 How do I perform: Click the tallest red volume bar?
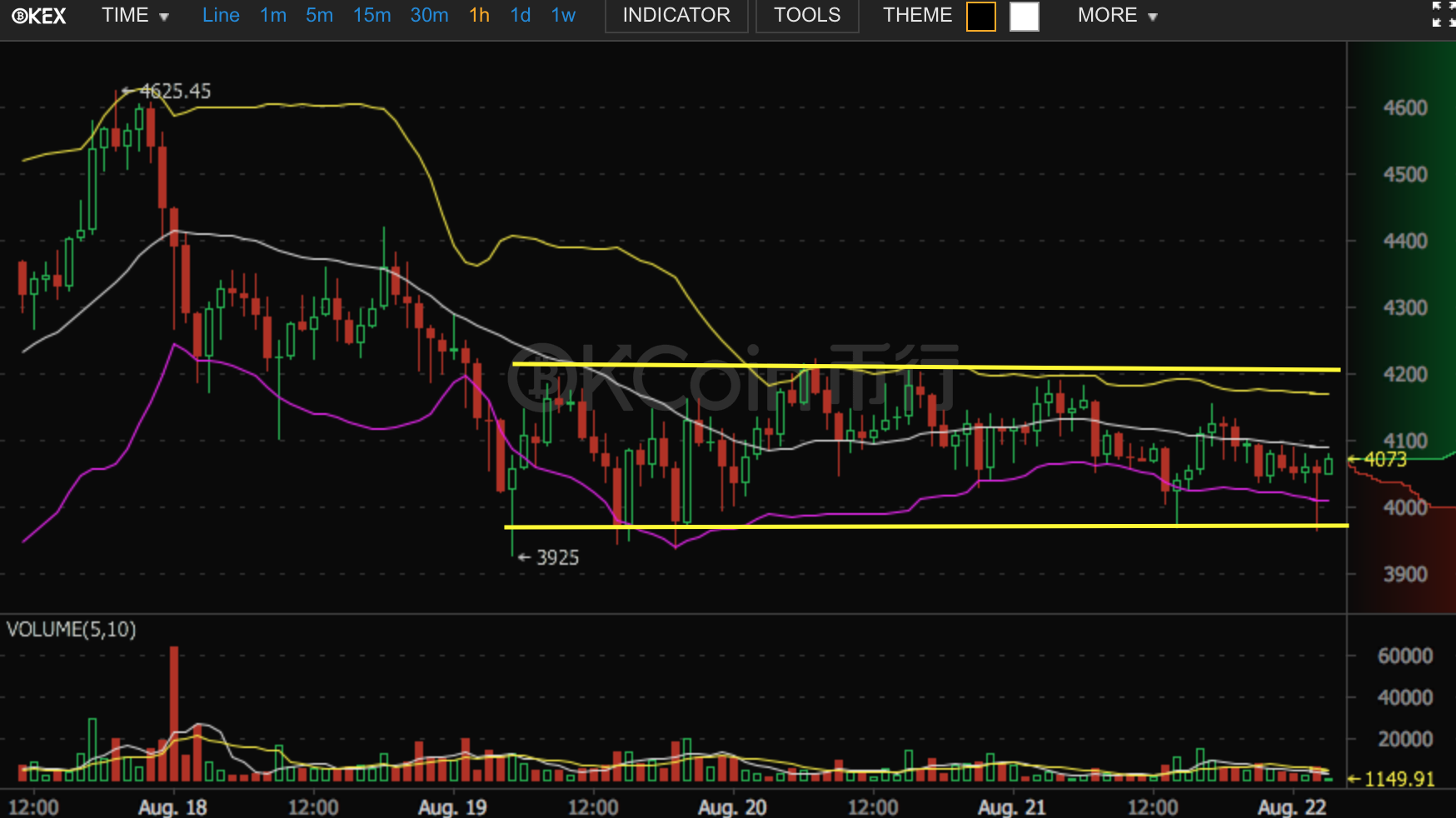coord(174,713)
